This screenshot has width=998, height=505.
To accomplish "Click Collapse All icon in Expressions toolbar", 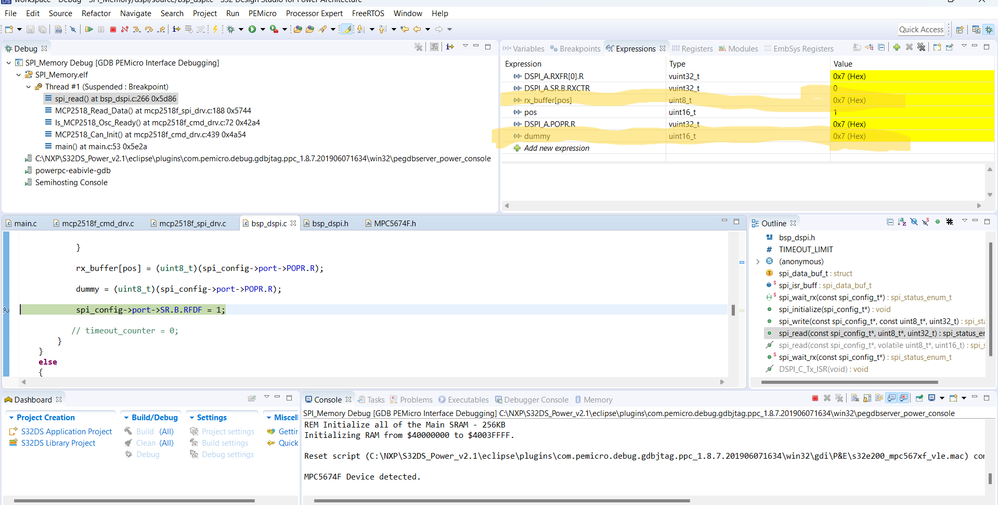I will point(881,48).
